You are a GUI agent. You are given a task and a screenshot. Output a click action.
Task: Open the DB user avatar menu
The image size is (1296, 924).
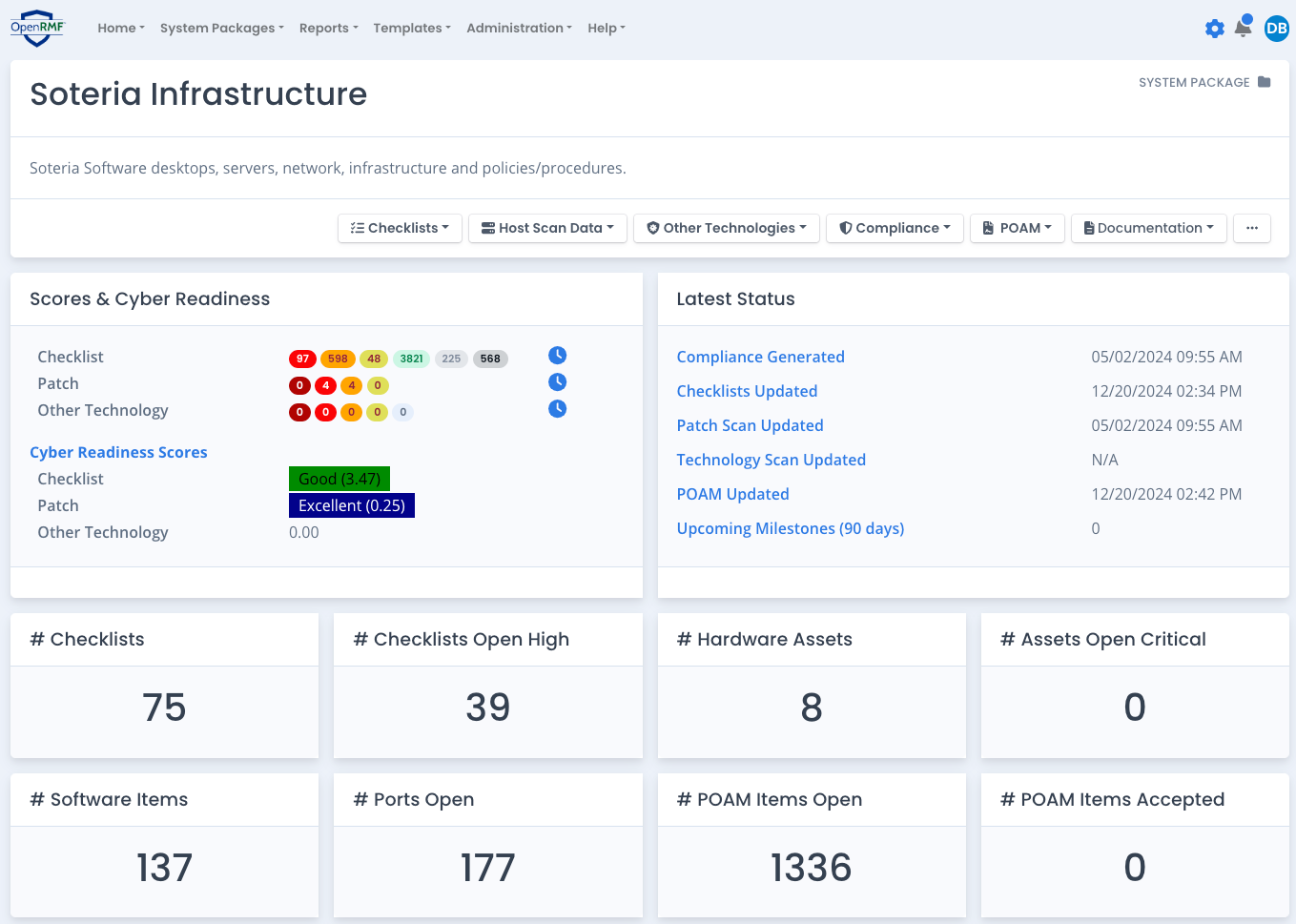[x=1277, y=29]
